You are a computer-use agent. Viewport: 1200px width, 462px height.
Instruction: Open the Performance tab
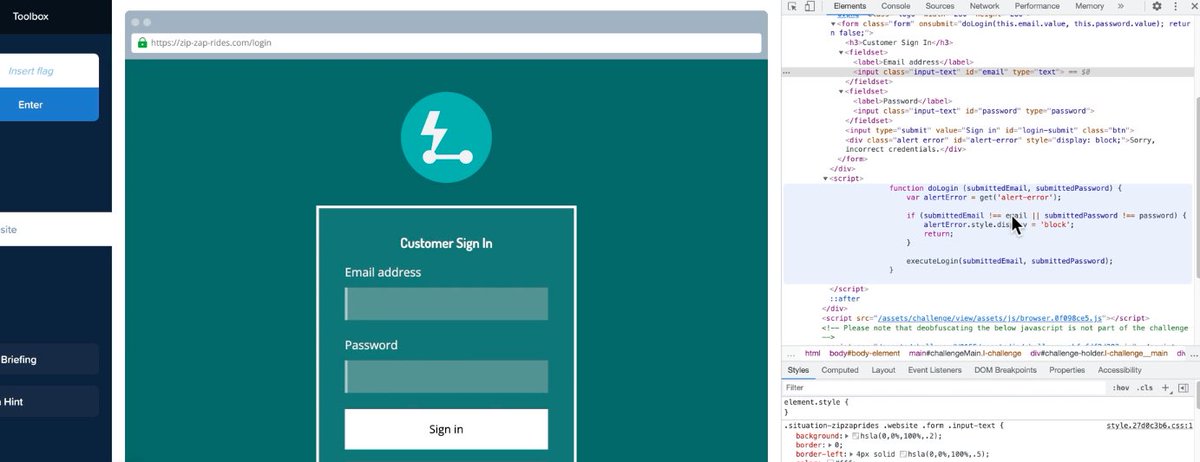coord(1037,6)
